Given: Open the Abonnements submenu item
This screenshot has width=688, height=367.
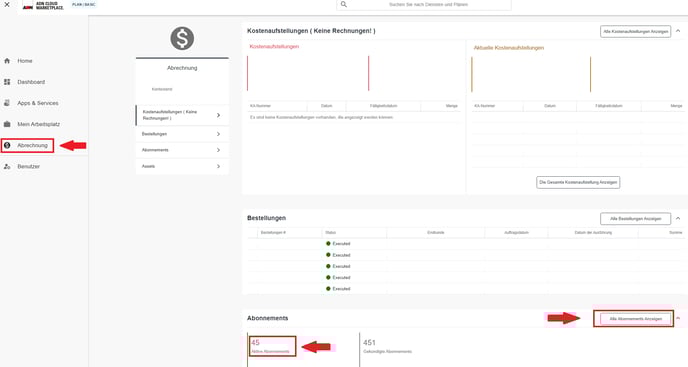Looking at the screenshot, I should [182, 150].
